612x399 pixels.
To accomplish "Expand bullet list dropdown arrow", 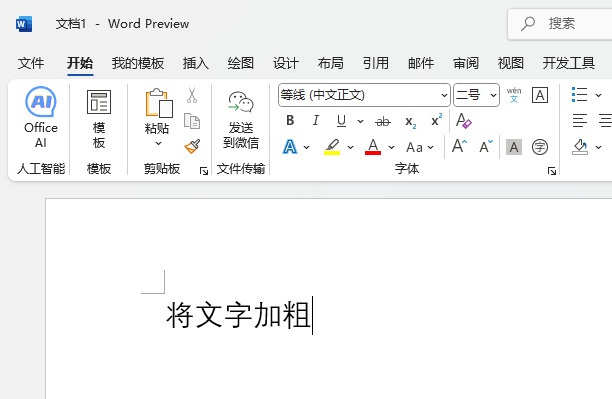I will (598, 95).
